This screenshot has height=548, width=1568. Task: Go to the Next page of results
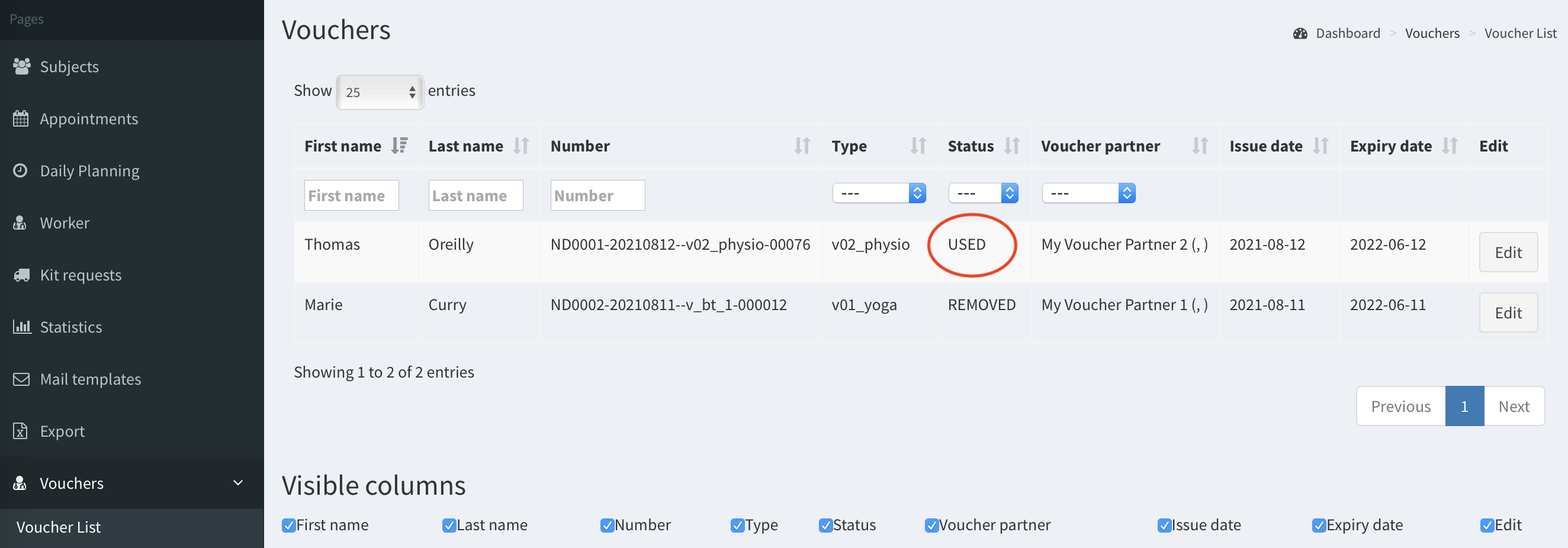coord(1513,407)
